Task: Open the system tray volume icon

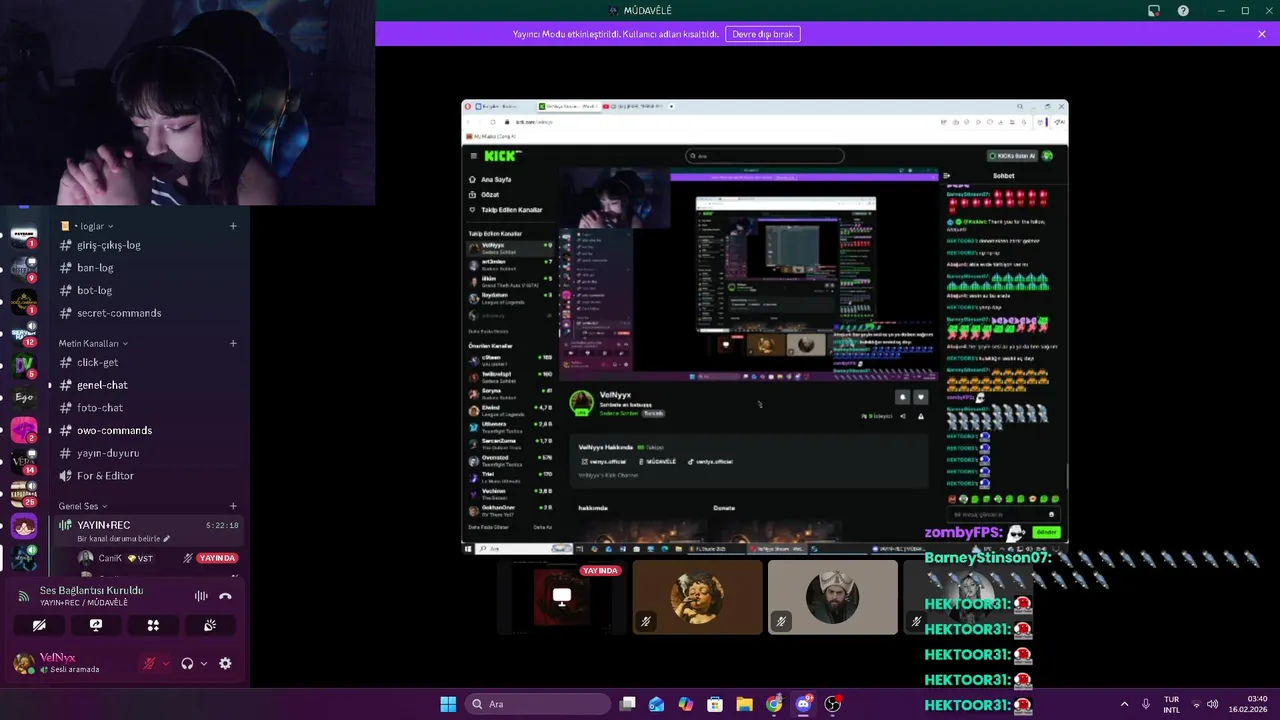Action: 1212,704
